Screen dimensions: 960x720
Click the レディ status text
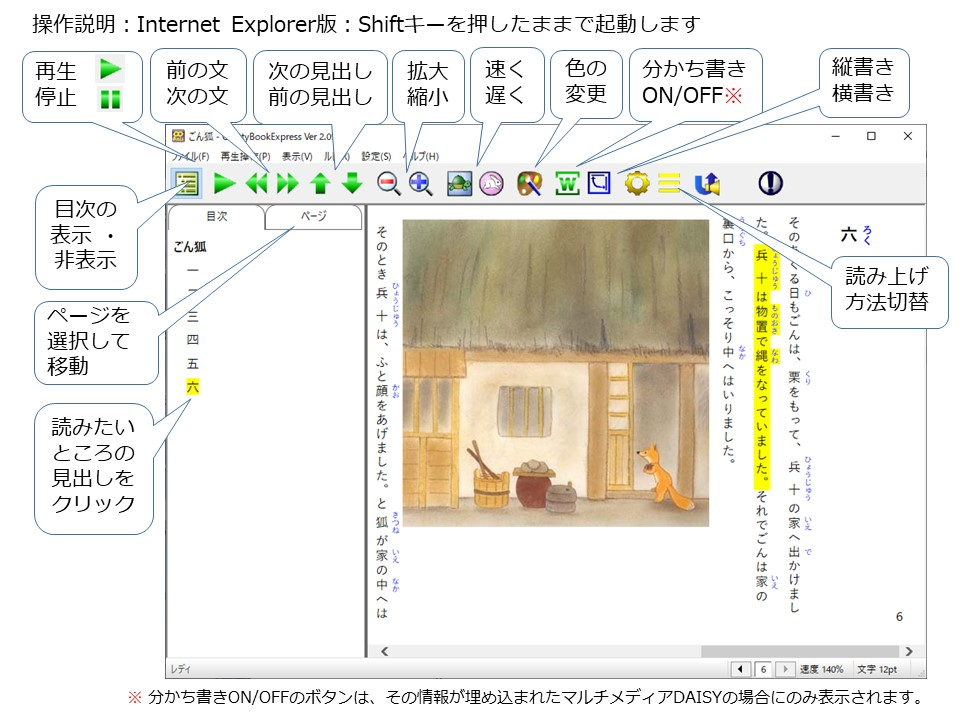180,670
